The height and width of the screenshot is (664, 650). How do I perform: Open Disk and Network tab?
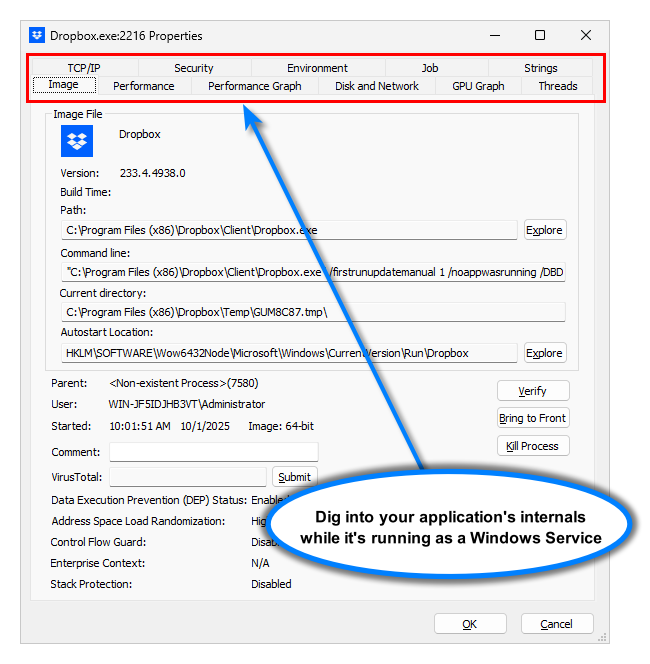(x=376, y=86)
